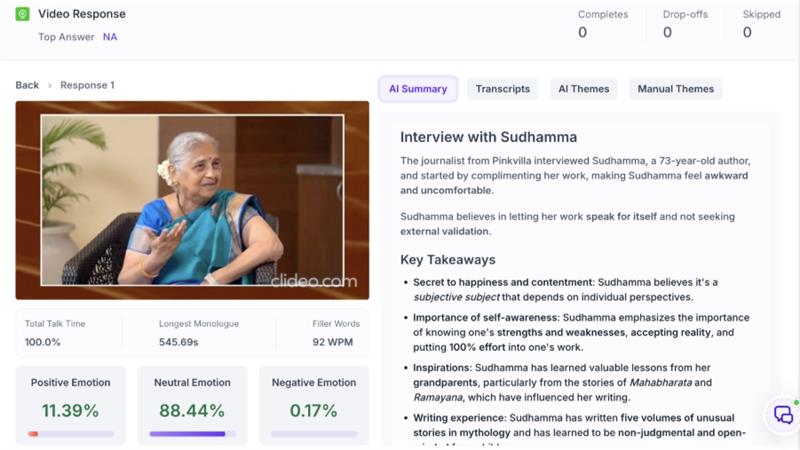800x450 pixels.
Task: Click the breadcrumb chevron after Back
Action: pos(49,86)
